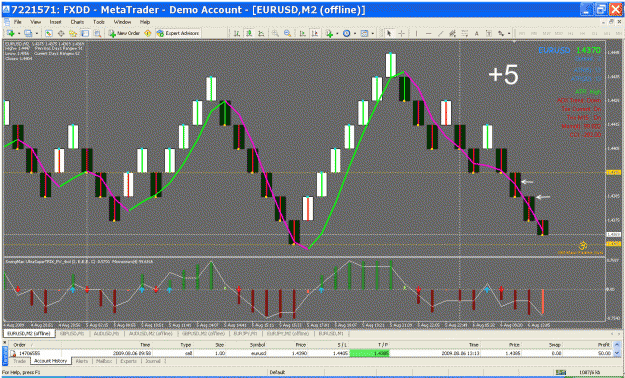Open the Insert menu
The image size is (625, 378).
pos(55,22)
